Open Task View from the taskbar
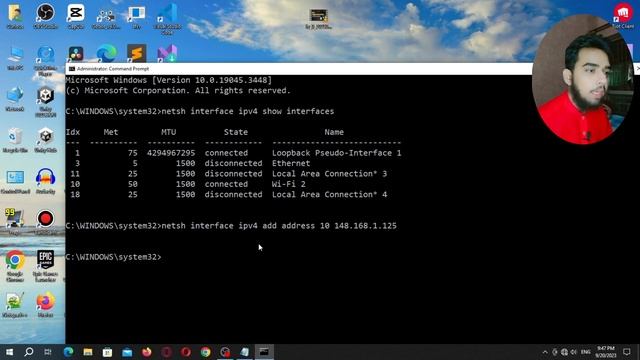640x360 pixels. [x=48, y=352]
